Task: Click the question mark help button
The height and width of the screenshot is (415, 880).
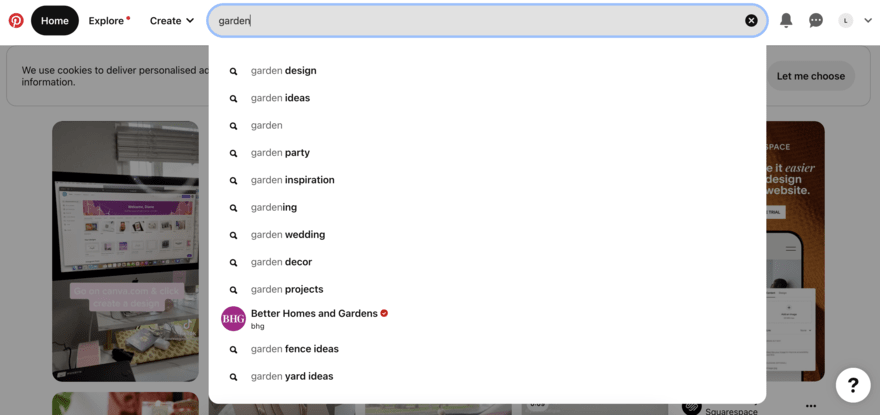Action: (x=853, y=384)
